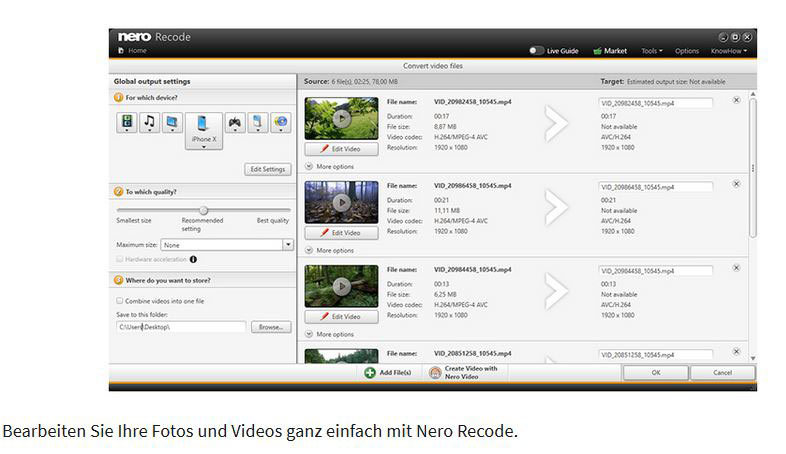Image resolution: width=786 pixels, height=454 pixels.
Task: Select the game controller device category
Action: pyautogui.click(x=235, y=122)
